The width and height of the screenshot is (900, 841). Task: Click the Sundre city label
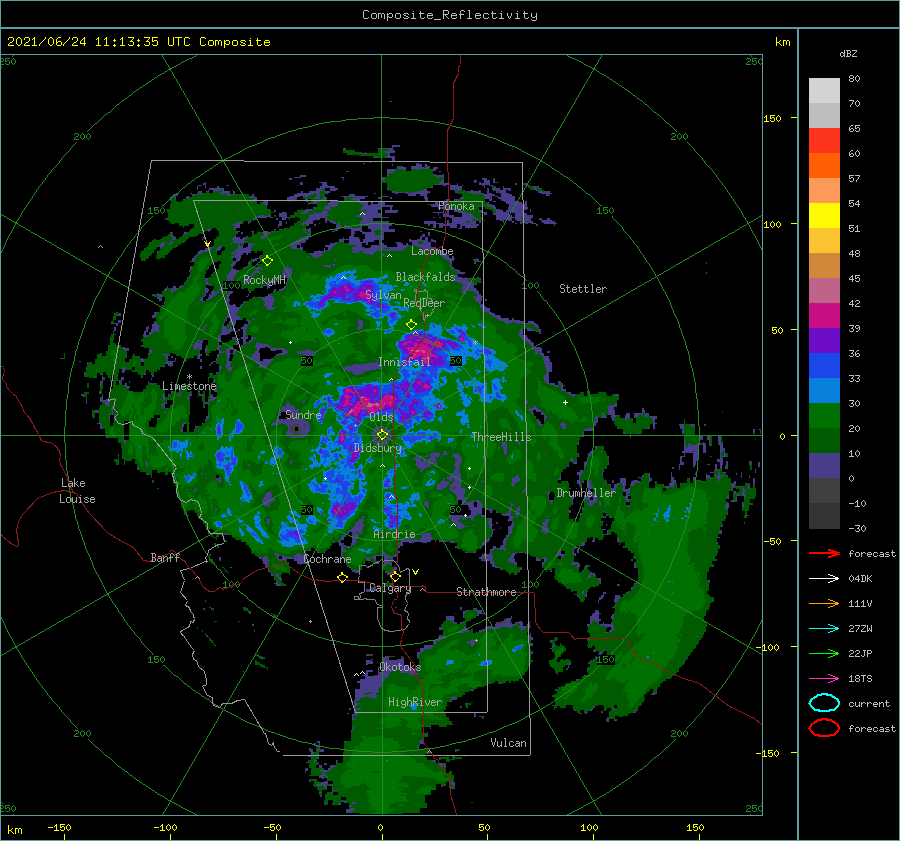click(x=303, y=415)
